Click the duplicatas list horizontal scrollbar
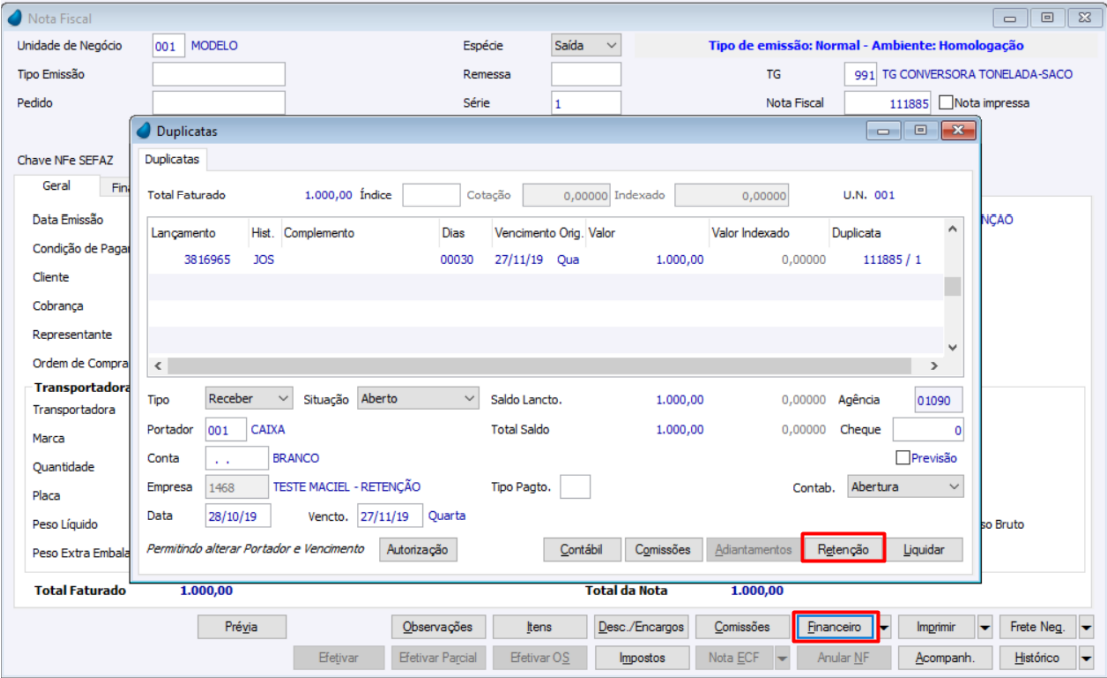The height and width of the screenshot is (678, 1107). (540, 366)
